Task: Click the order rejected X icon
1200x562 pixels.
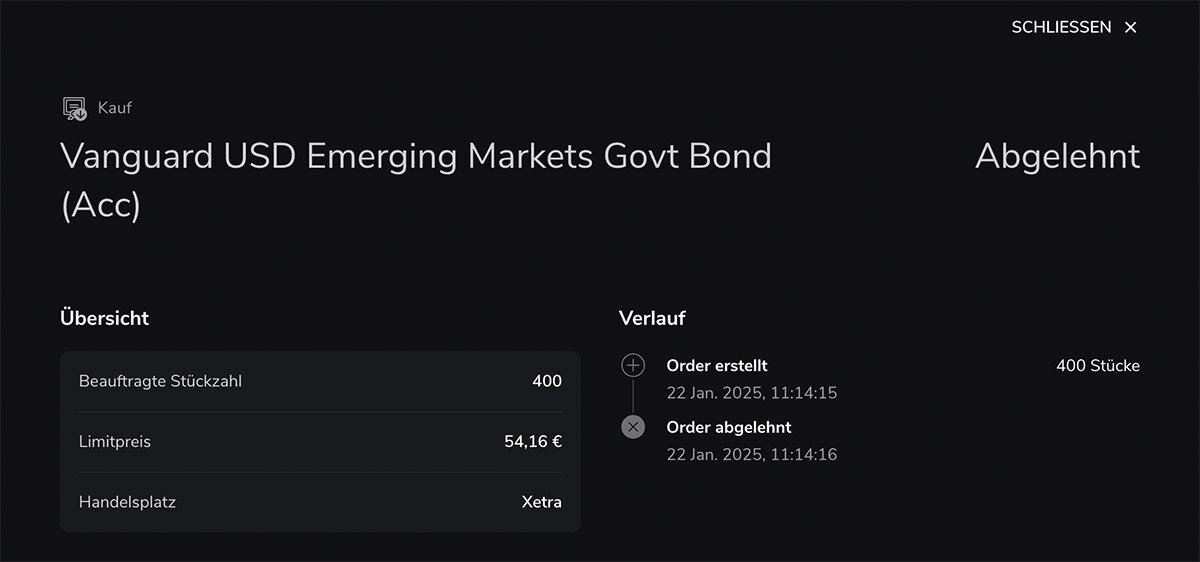Action: point(633,427)
